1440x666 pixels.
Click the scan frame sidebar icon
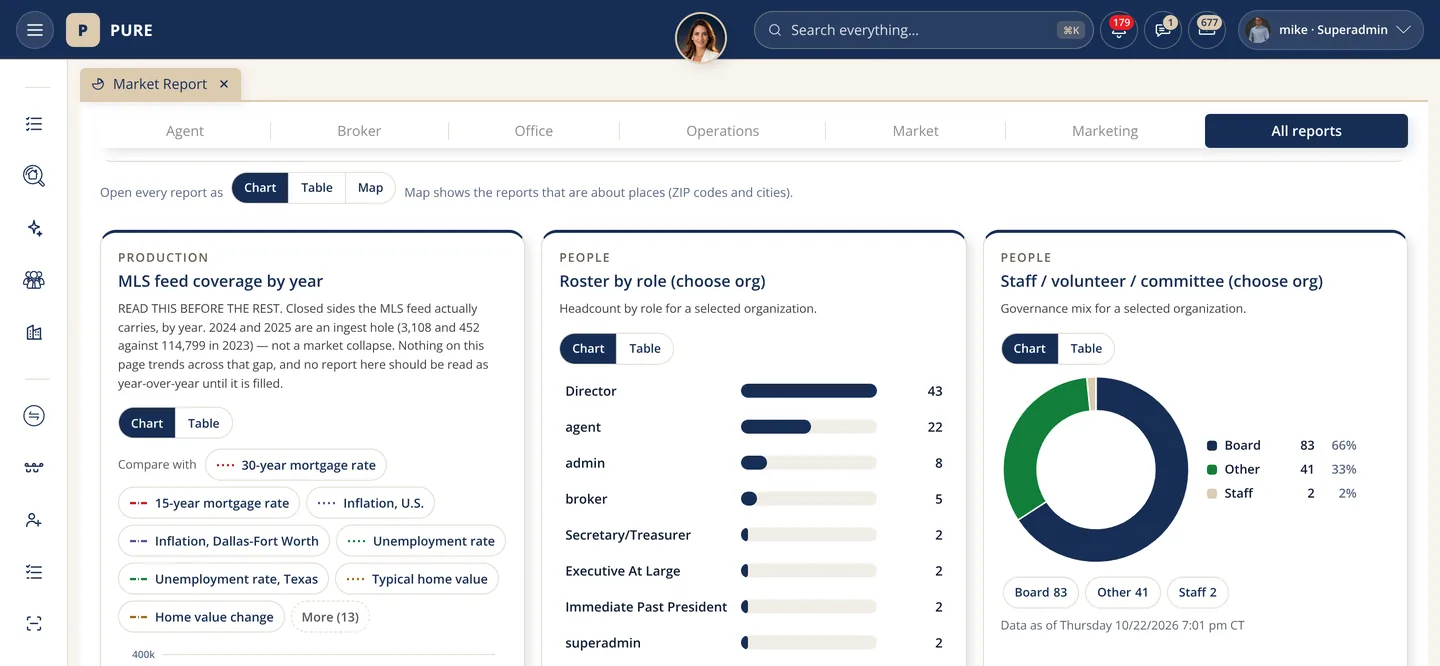(x=34, y=624)
